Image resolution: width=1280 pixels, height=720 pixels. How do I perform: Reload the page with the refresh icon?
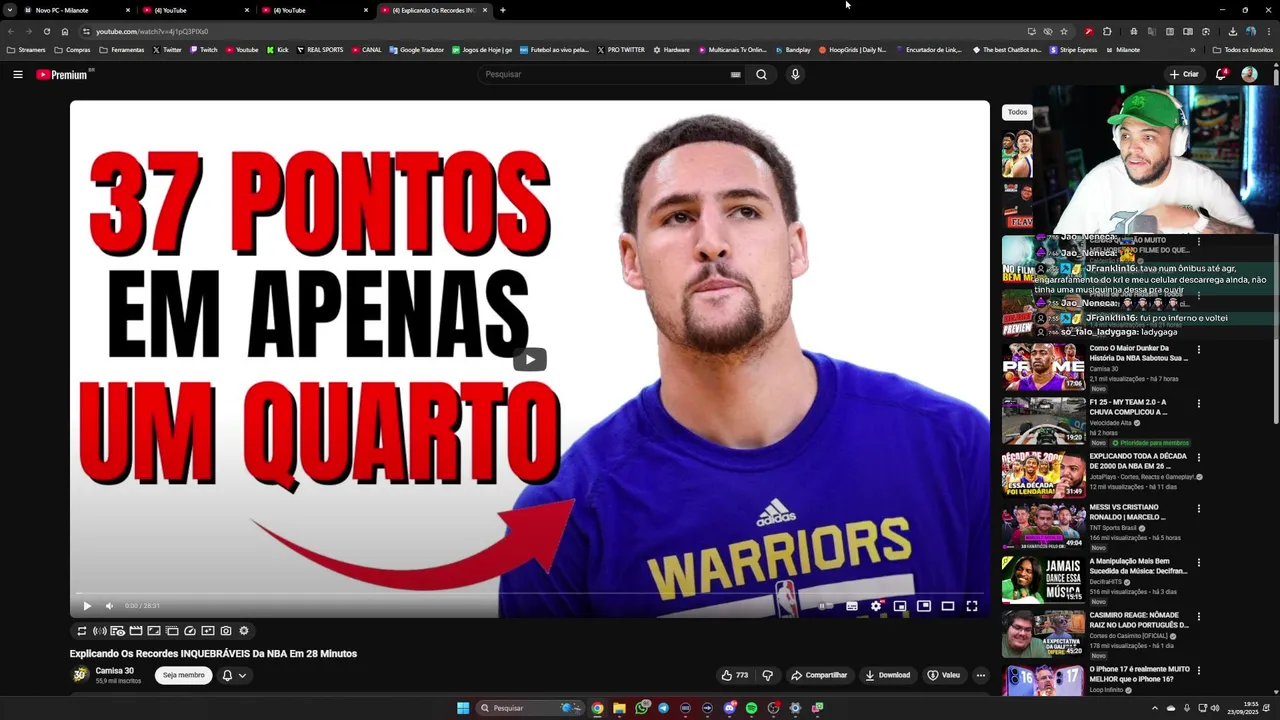point(46,31)
